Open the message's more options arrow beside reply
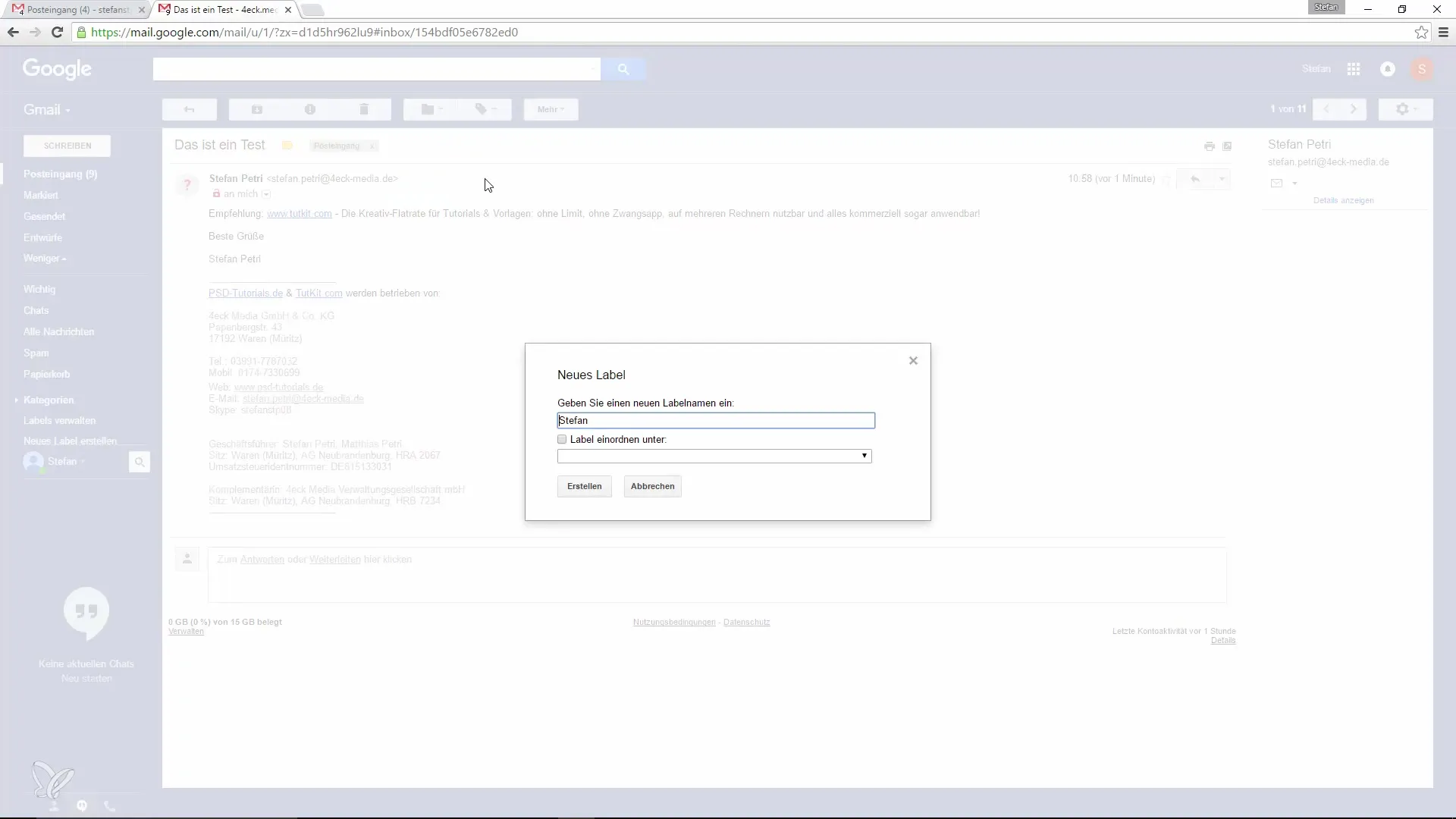Viewport: 1456px width, 819px height. (x=1222, y=179)
